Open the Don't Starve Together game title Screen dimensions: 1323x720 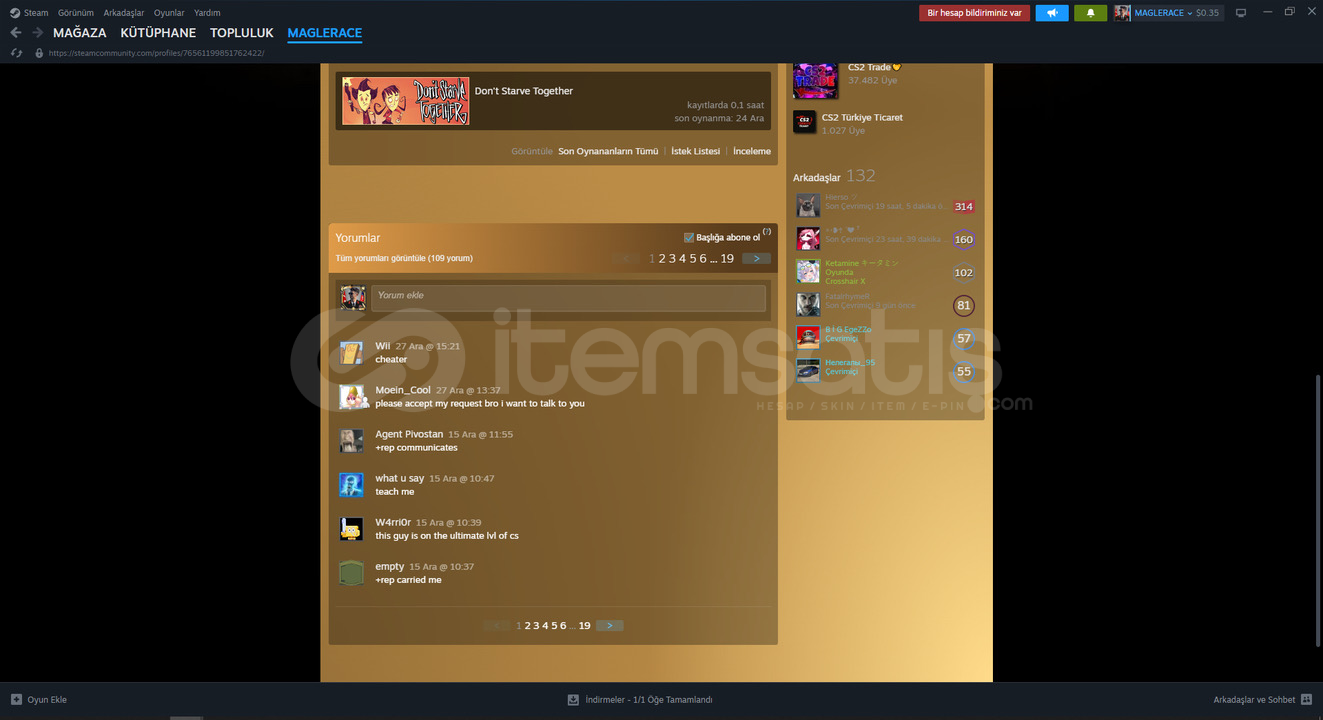click(524, 91)
